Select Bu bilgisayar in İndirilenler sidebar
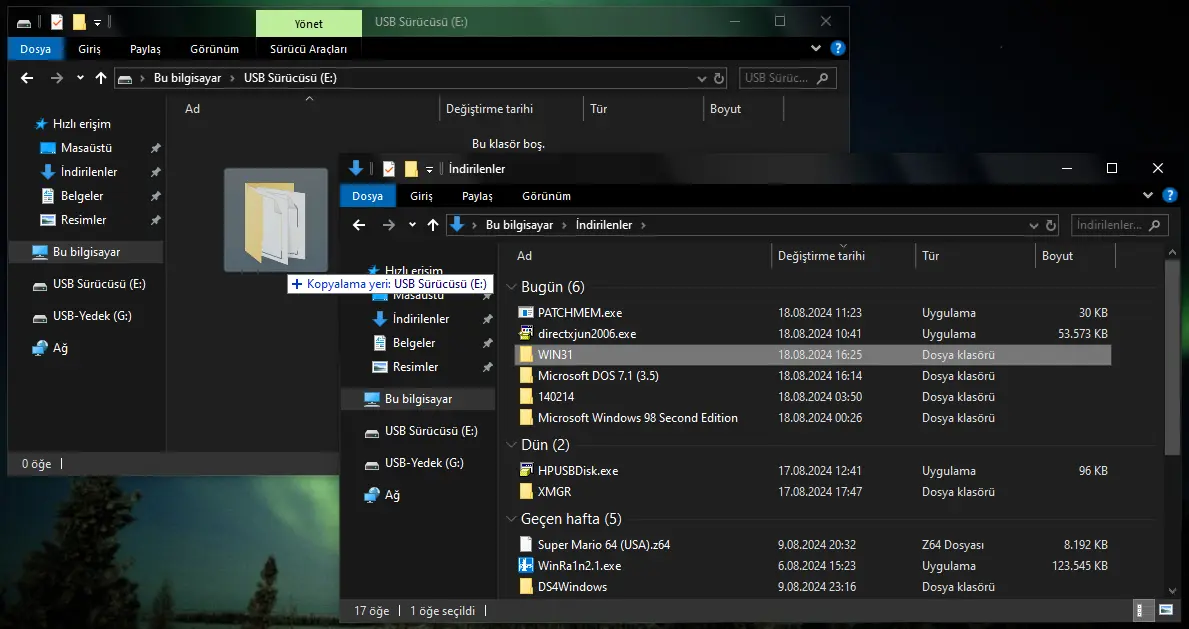 click(418, 399)
